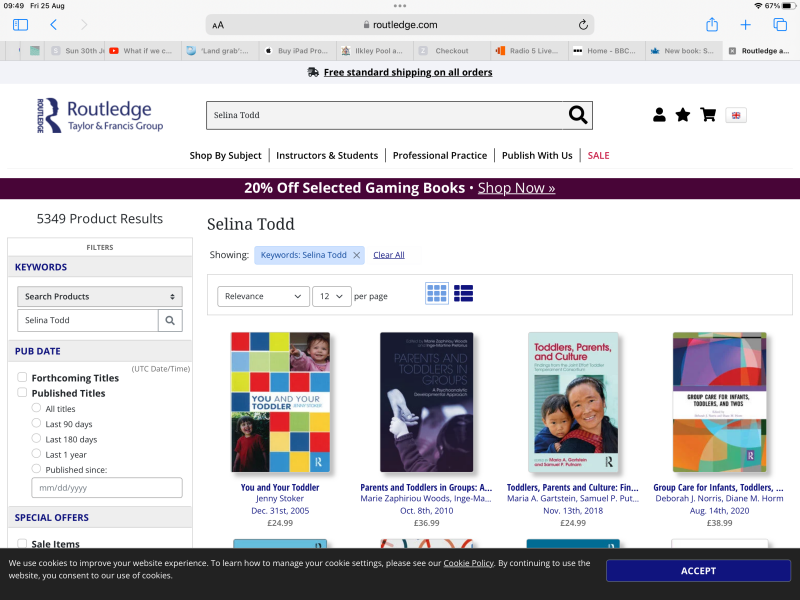Open the Publish With Us menu

(x=537, y=156)
